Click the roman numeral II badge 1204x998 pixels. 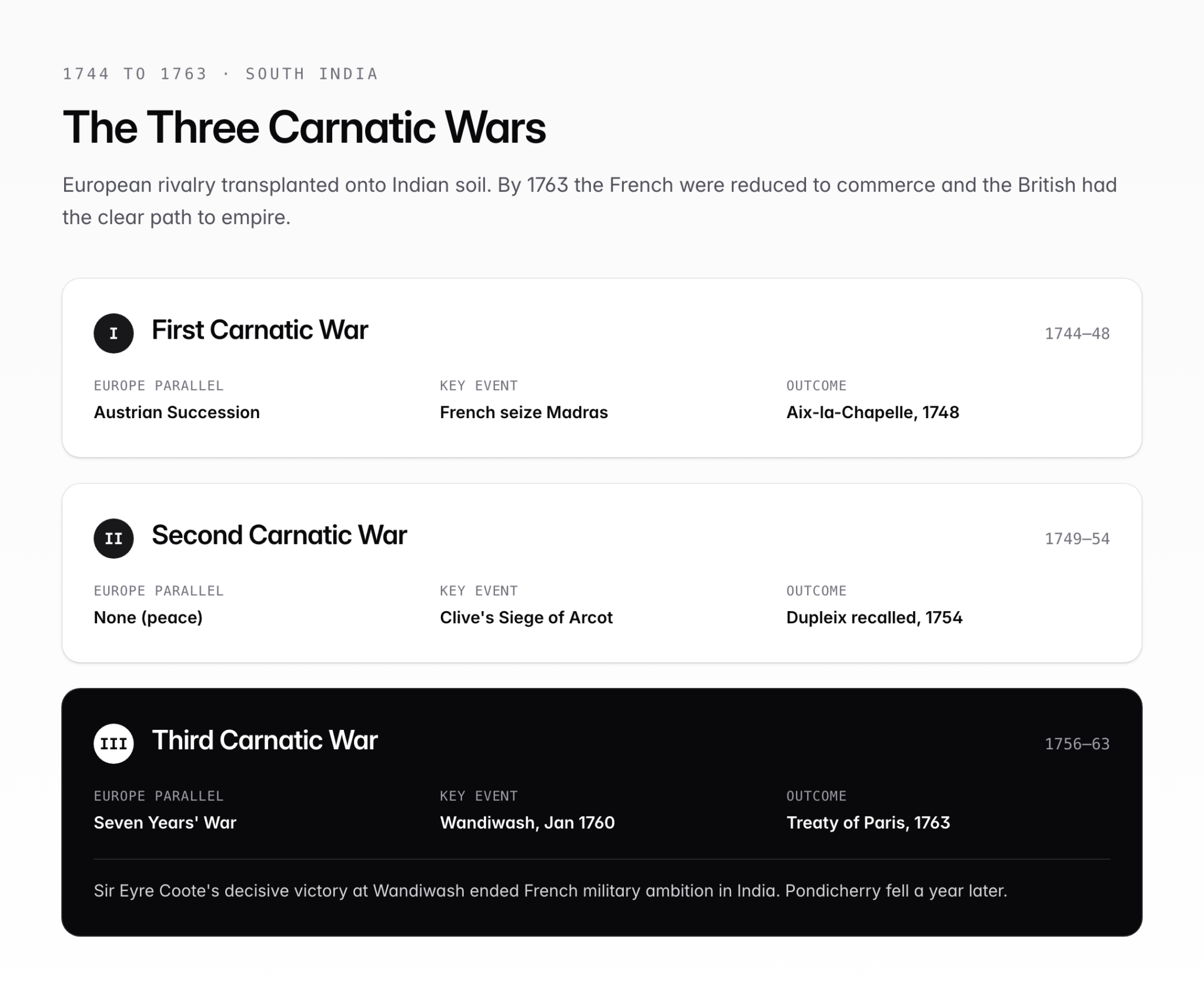click(113, 538)
